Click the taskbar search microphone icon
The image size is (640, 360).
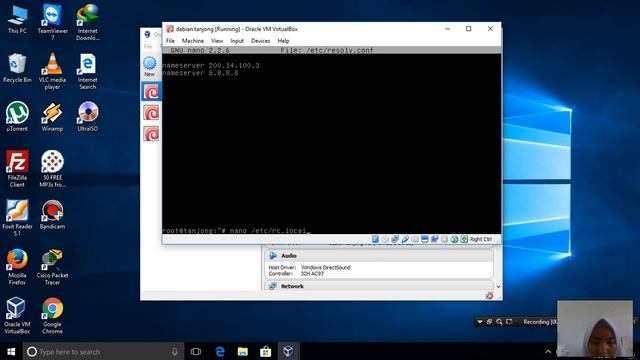(x=175, y=351)
